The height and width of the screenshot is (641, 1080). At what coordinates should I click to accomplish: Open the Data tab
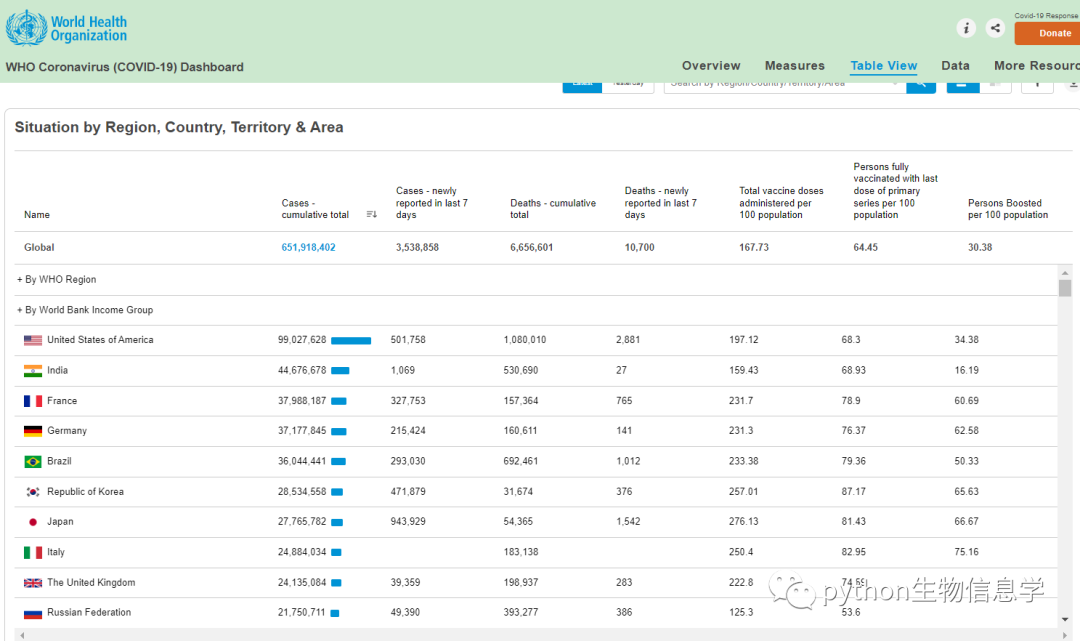[955, 65]
